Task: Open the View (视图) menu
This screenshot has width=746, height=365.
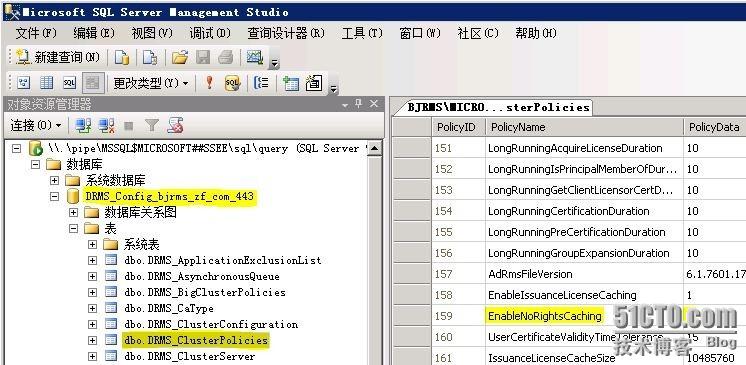Action: coord(152,33)
